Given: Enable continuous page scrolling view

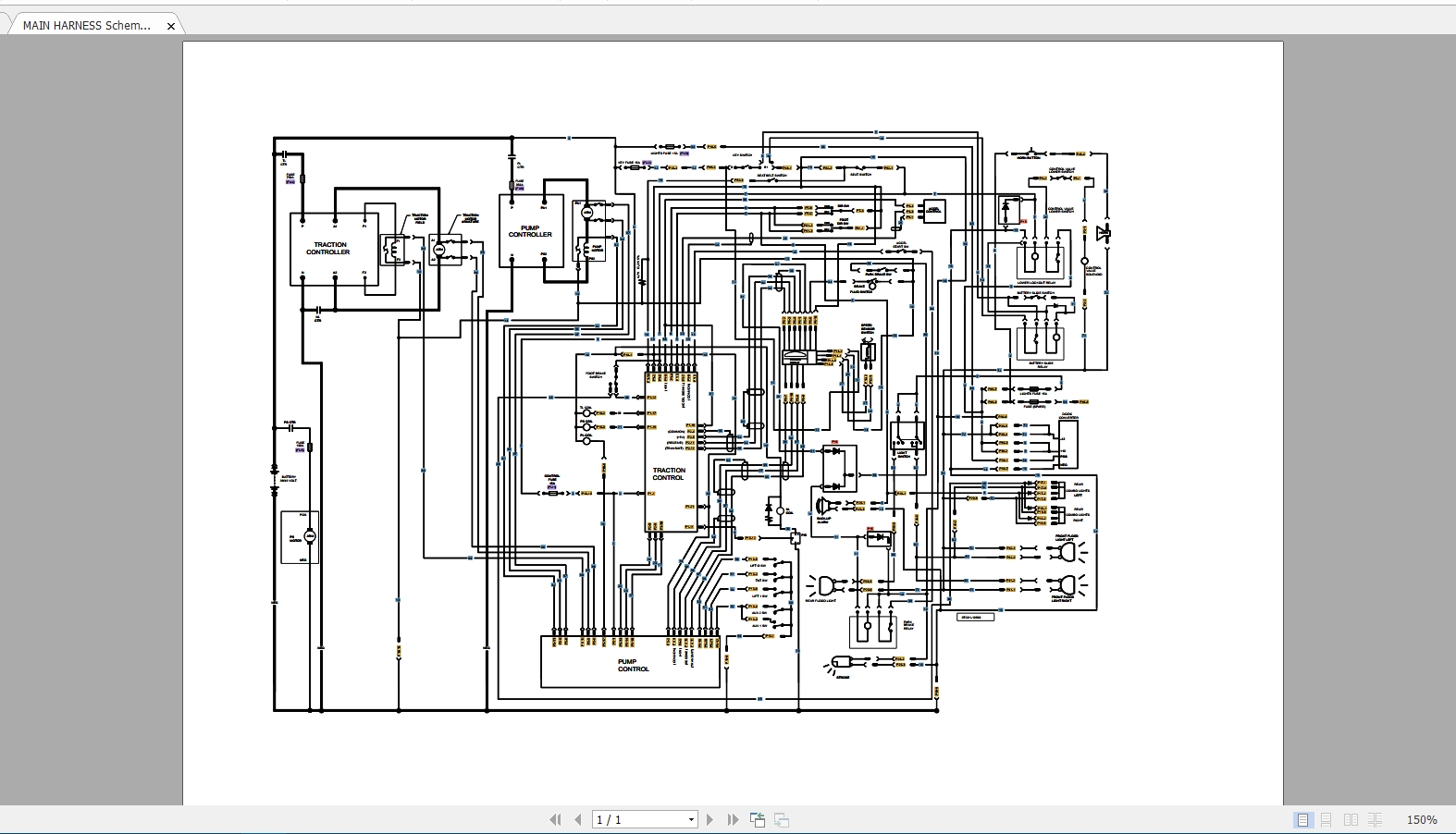Looking at the screenshot, I should (1326, 819).
